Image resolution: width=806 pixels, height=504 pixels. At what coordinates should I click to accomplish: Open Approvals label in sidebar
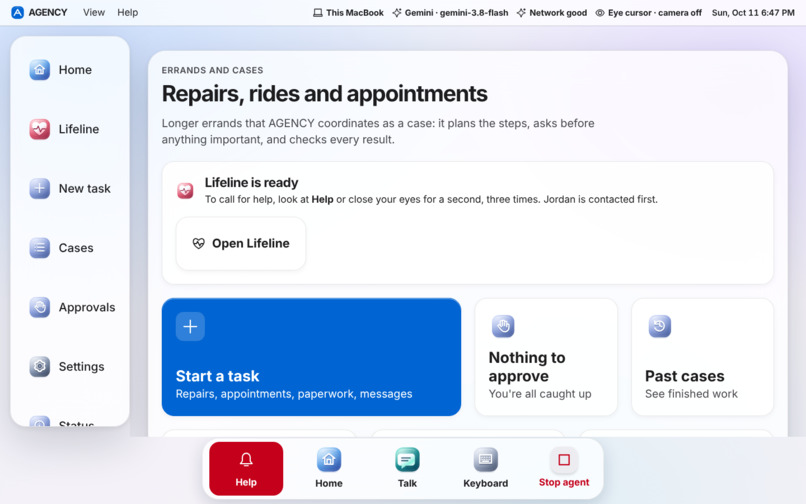[x=87, y=308]
